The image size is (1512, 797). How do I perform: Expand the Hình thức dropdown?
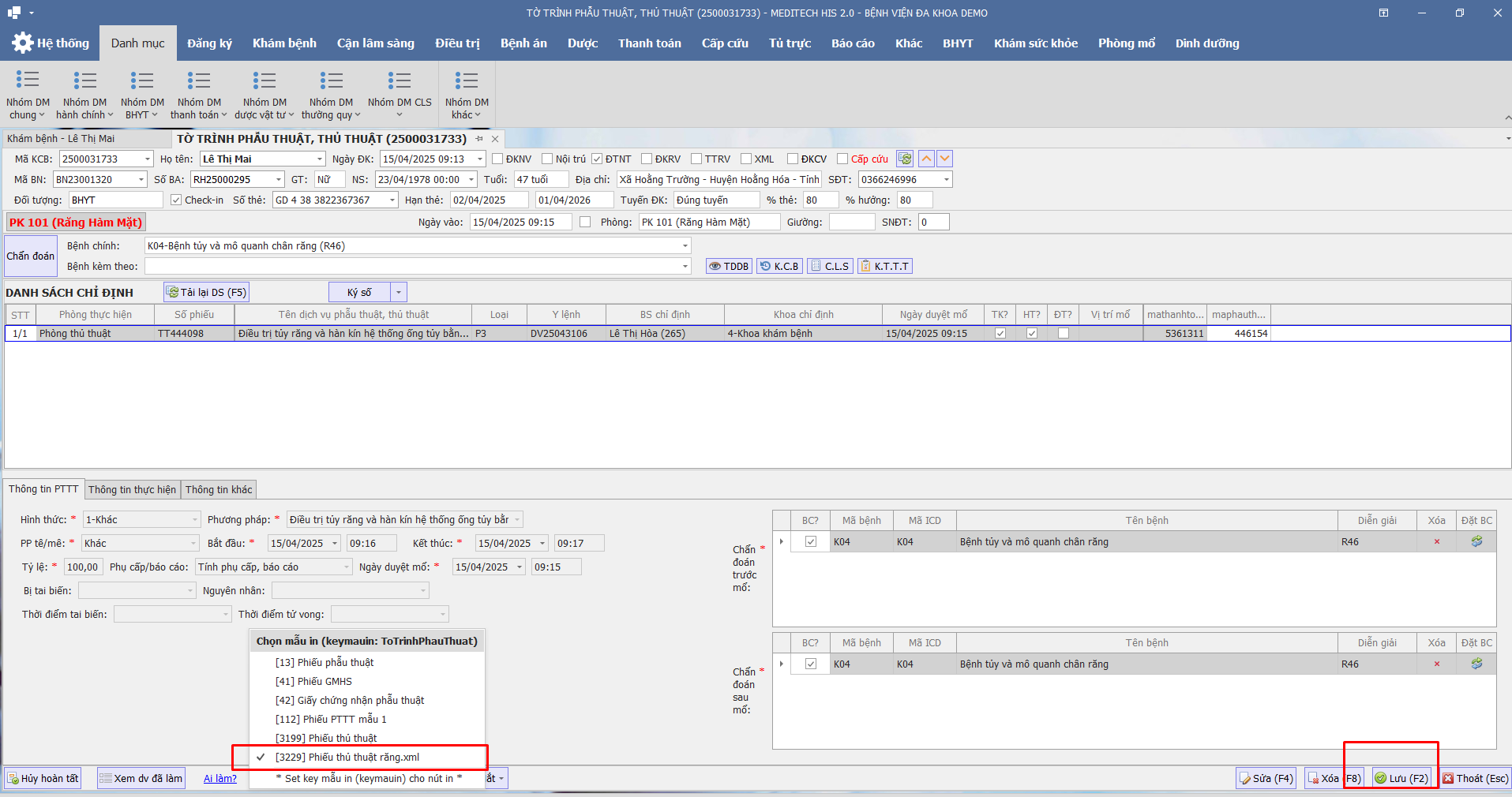[195, 520]
